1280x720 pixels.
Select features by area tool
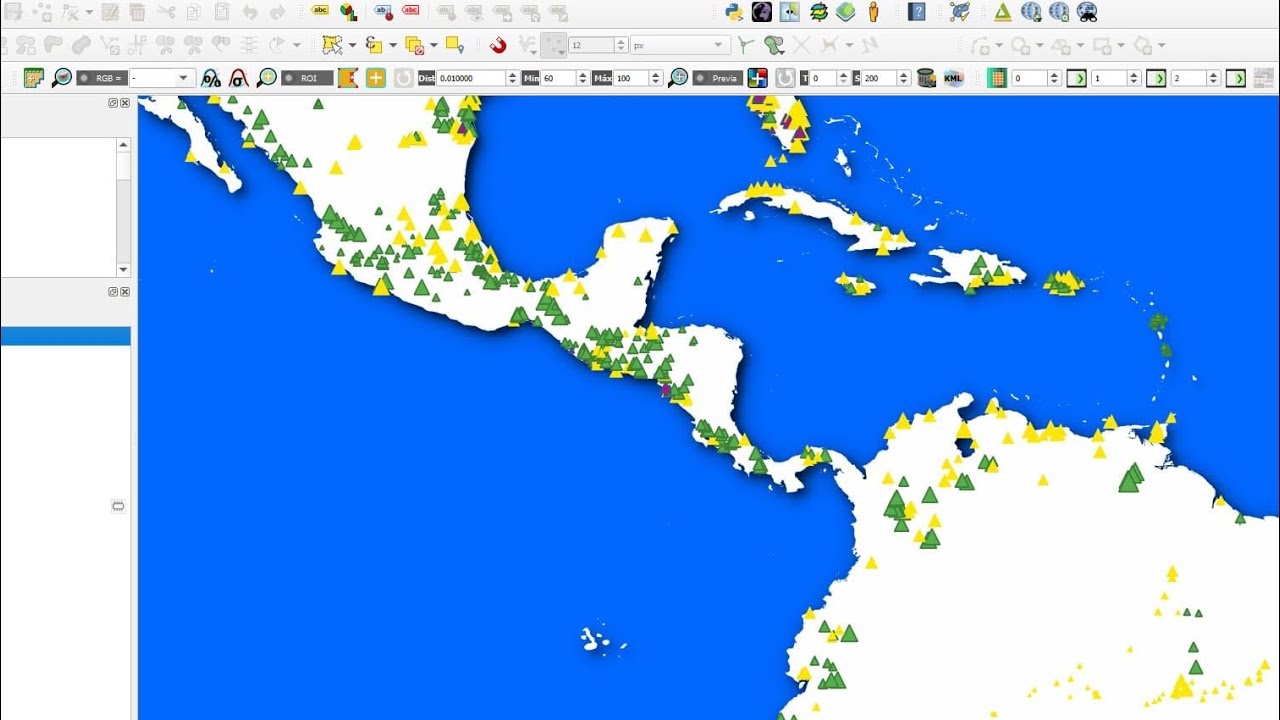333,45
